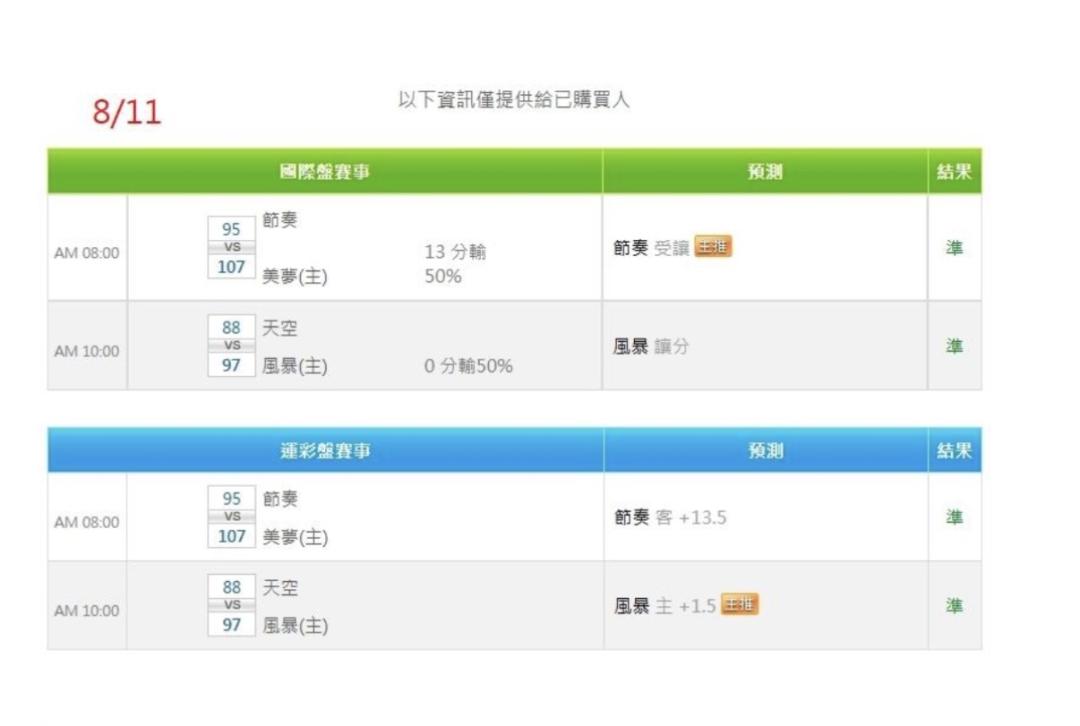Screen dimensions: 1080x726
Task: Click the VS badge between scores 95 and 107 in 國際盤
Action: click(x=232, y=247)
